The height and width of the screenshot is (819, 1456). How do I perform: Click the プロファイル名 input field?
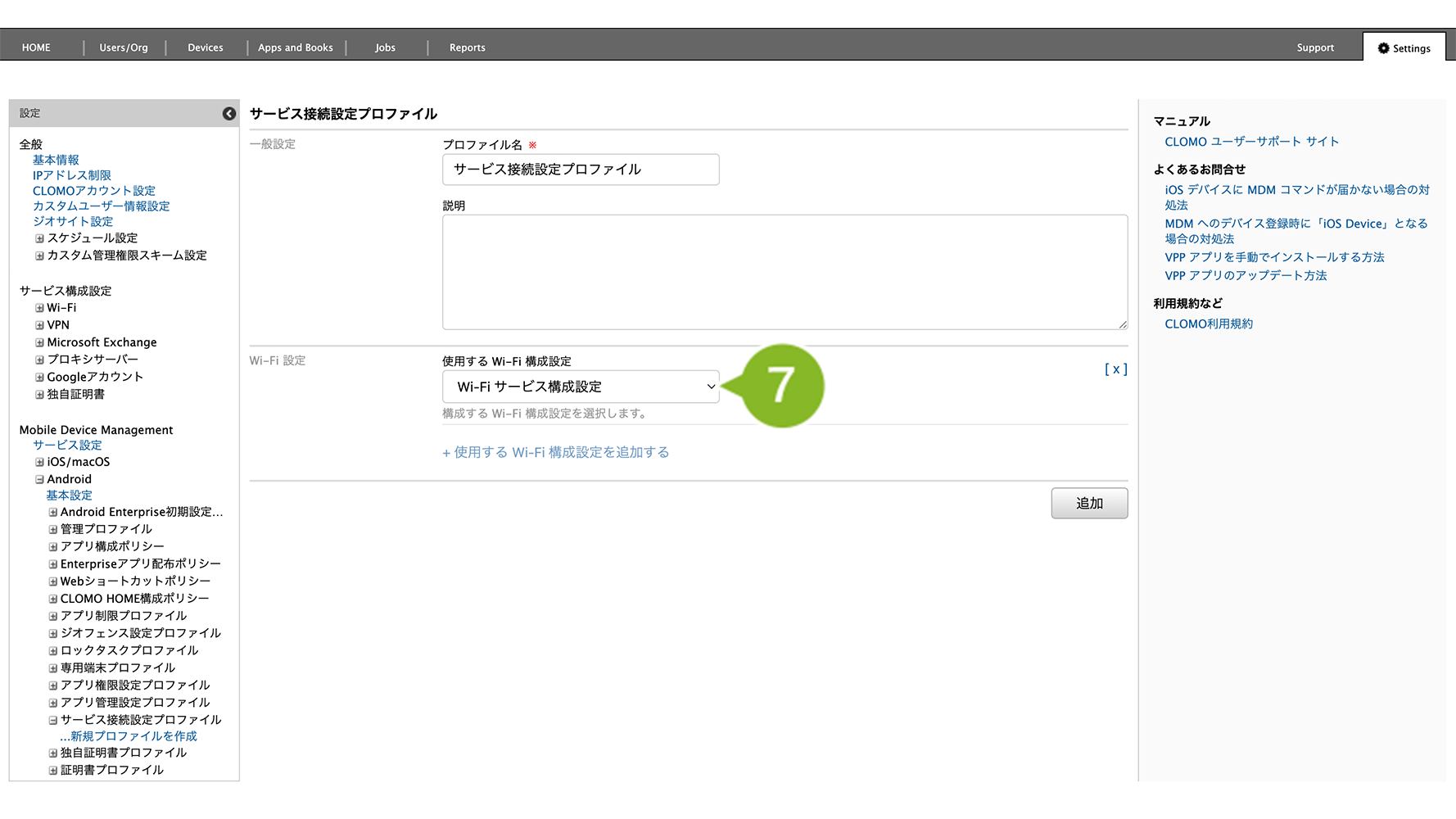coord(580,170)
